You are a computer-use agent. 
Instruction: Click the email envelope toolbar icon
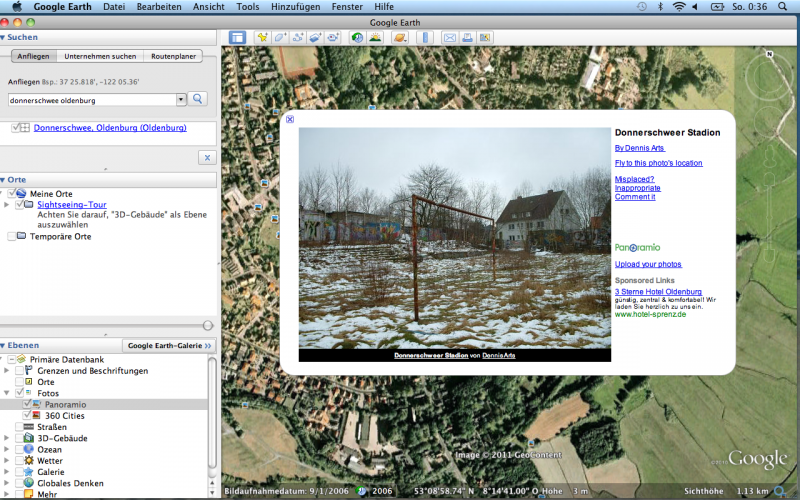click(x=450, y=38)
